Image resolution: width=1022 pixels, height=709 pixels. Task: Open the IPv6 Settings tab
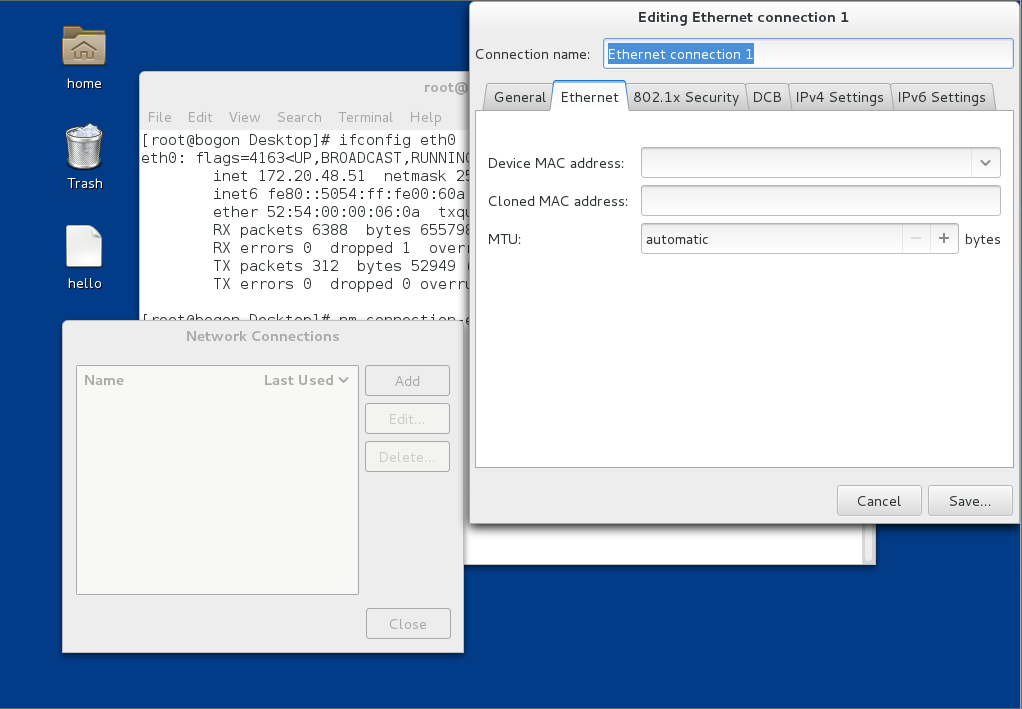coord(941,97)
